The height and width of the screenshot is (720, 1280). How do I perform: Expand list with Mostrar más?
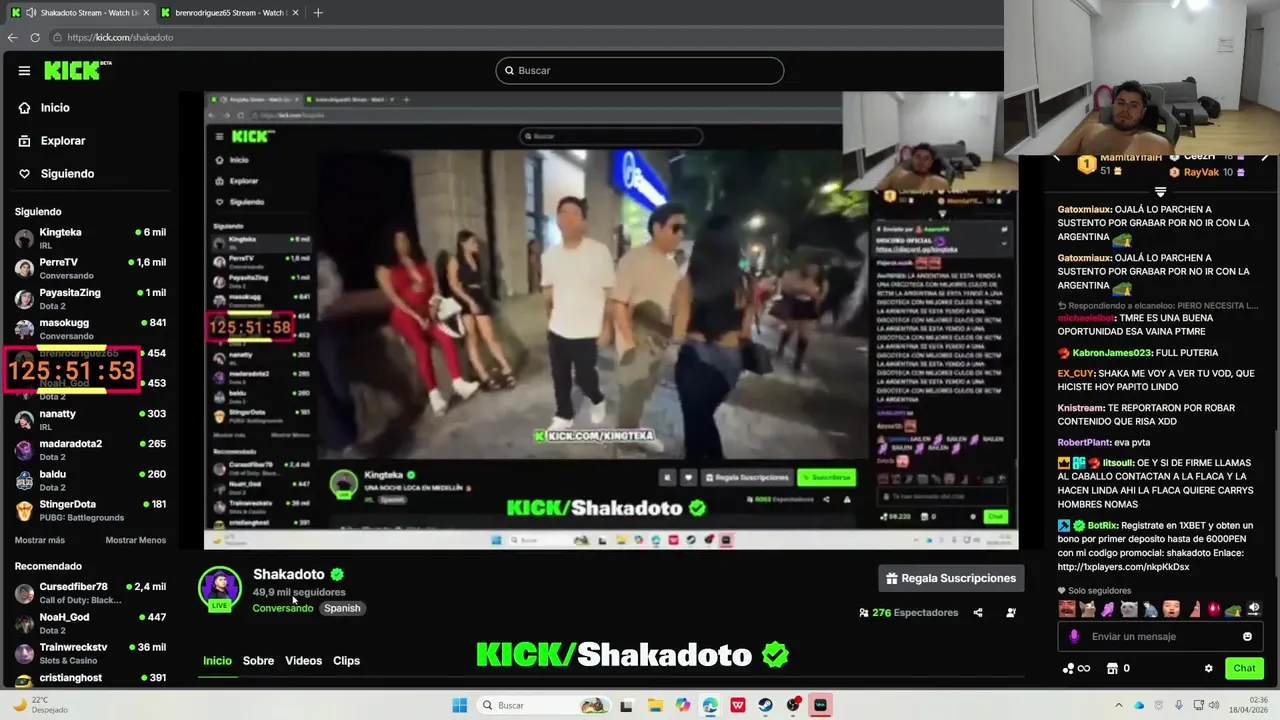click(x=40, y=540)
